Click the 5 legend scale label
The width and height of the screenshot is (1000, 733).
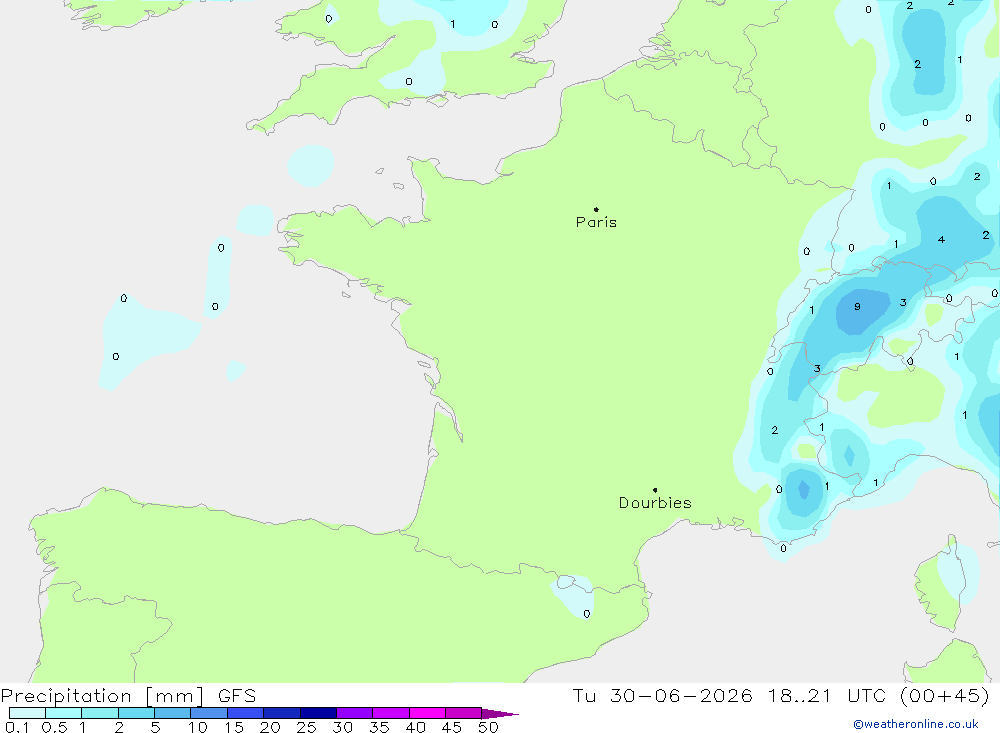click(x=155, y=727)
